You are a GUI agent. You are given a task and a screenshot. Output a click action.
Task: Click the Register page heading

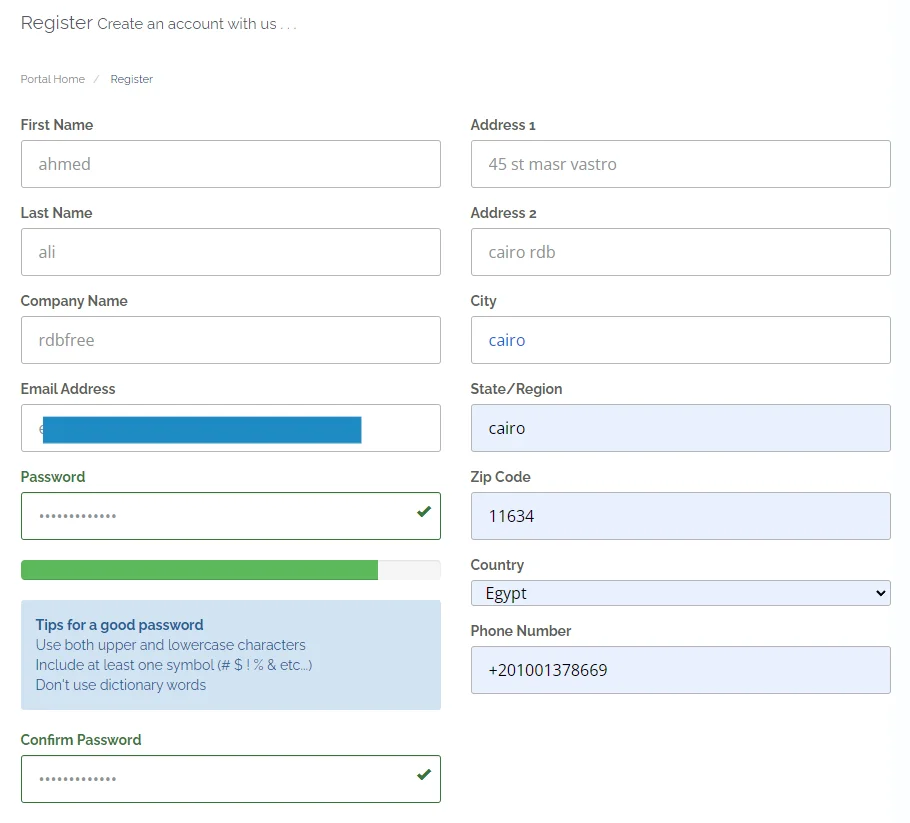56,22
